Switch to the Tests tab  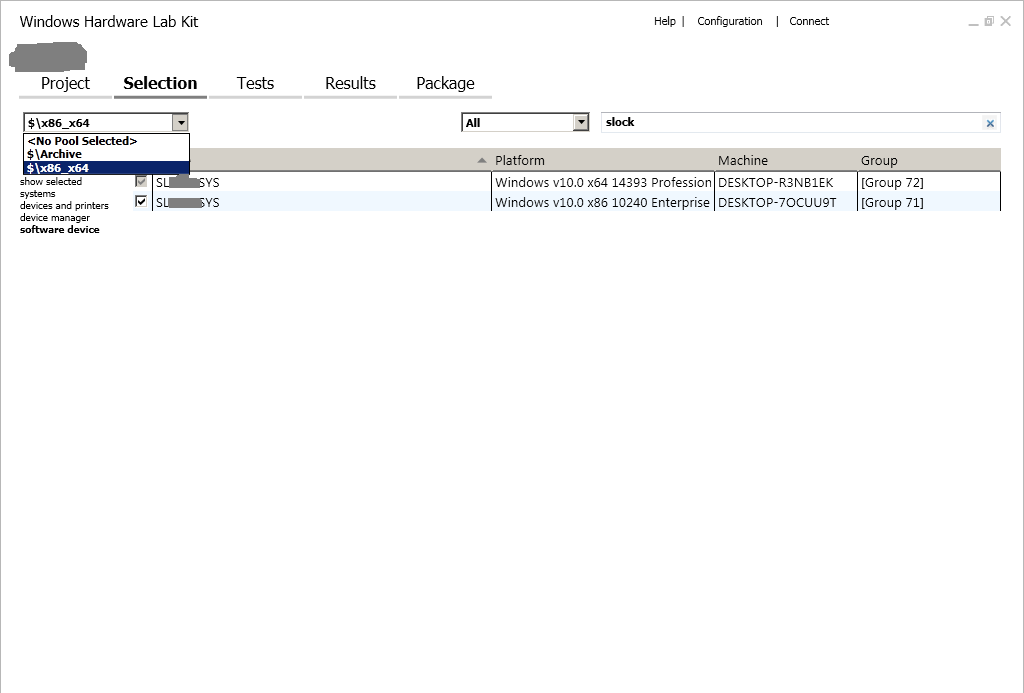click(x=255, y=83)
